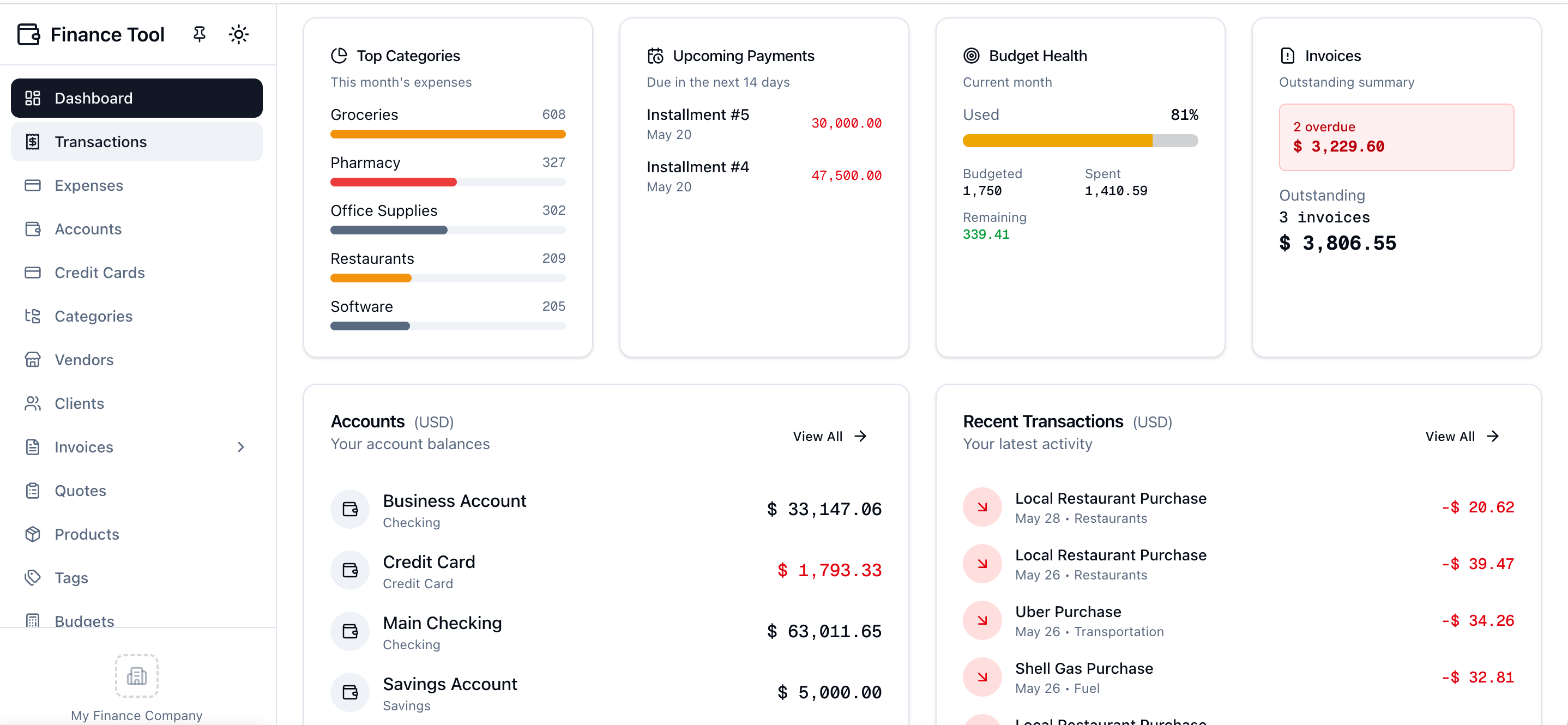Select Main Checking account row
The image size is (1568, 725).
coord(606,631)
